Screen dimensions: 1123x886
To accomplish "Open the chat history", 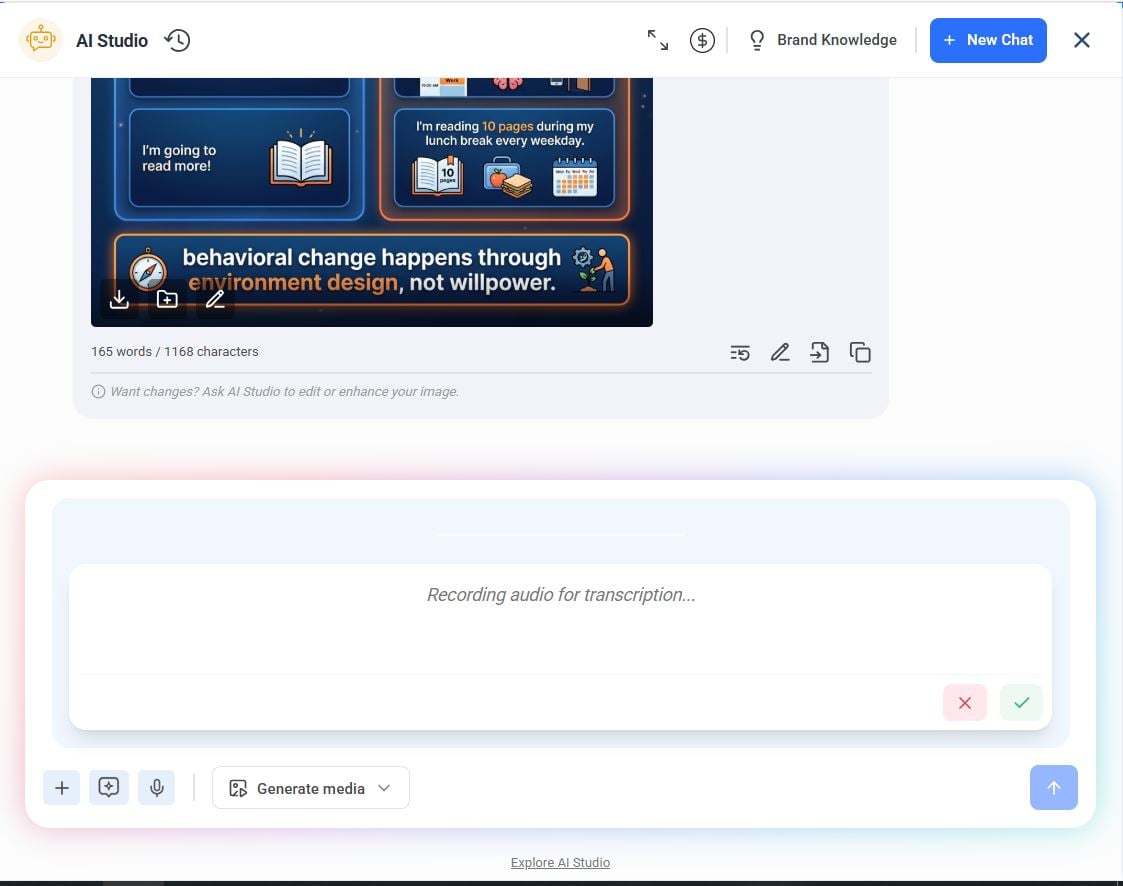I will coord(177,40).
